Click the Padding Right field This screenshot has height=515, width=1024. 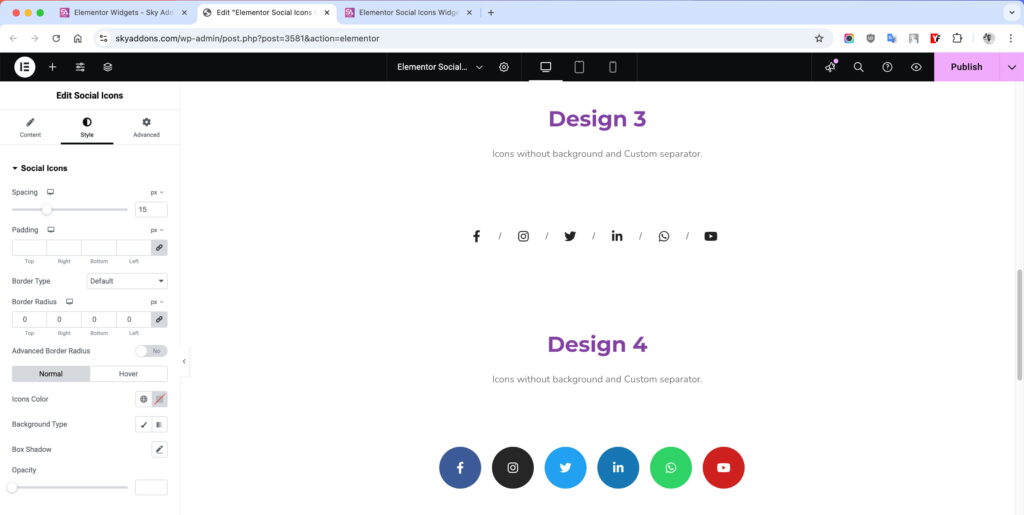click(64, 247)
